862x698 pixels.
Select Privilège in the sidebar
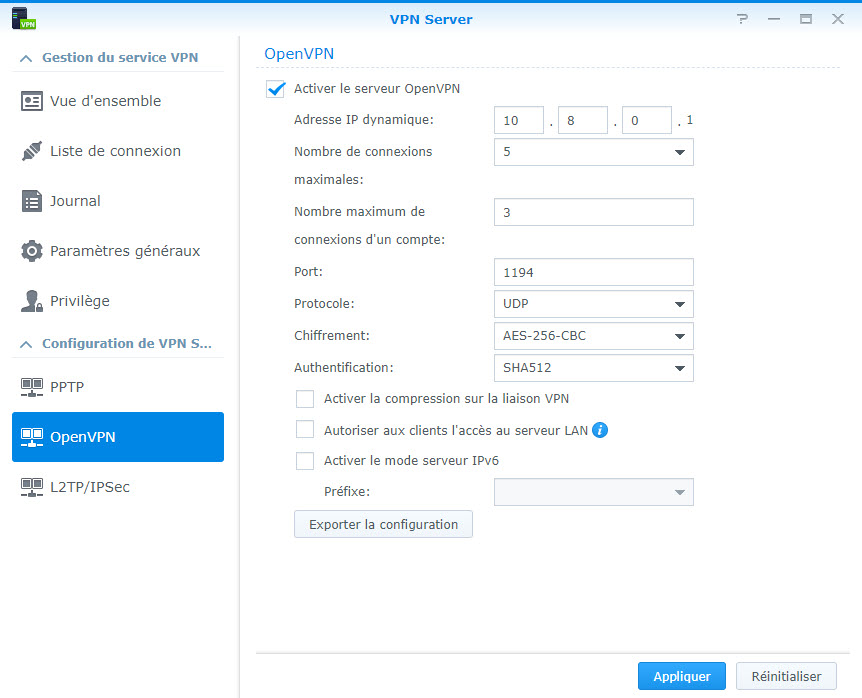tap(118, 301)
